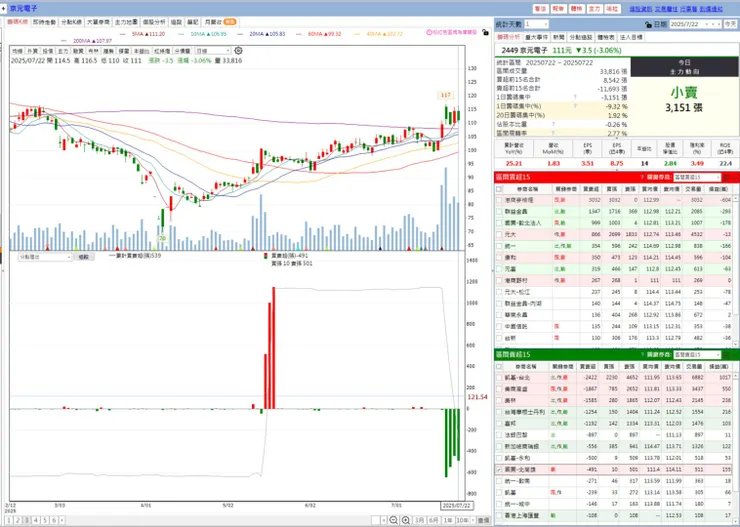Image resolution: width=740 pixels, height=527 pixels.
Task: Go to chart page 2 at bottom left
Action: tap(17, 520)
